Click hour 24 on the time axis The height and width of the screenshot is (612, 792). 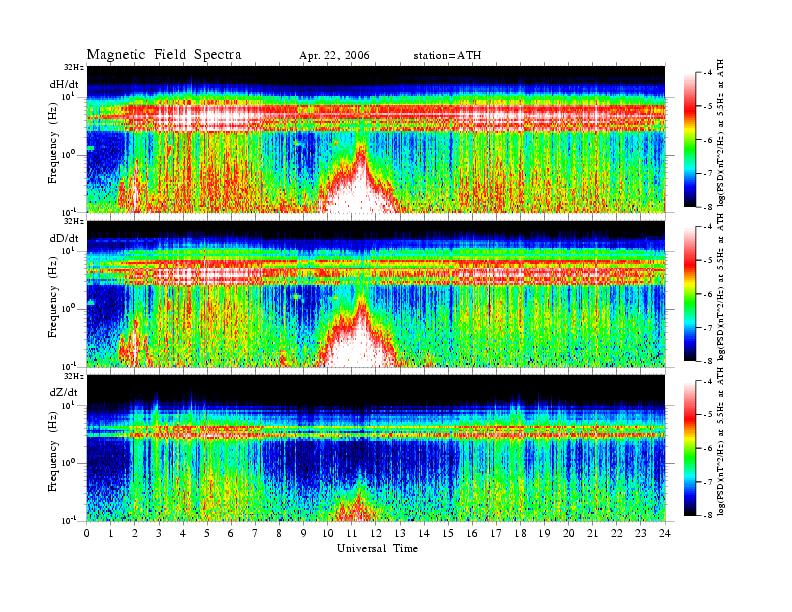pyautogui.click(x=665, y=534)
